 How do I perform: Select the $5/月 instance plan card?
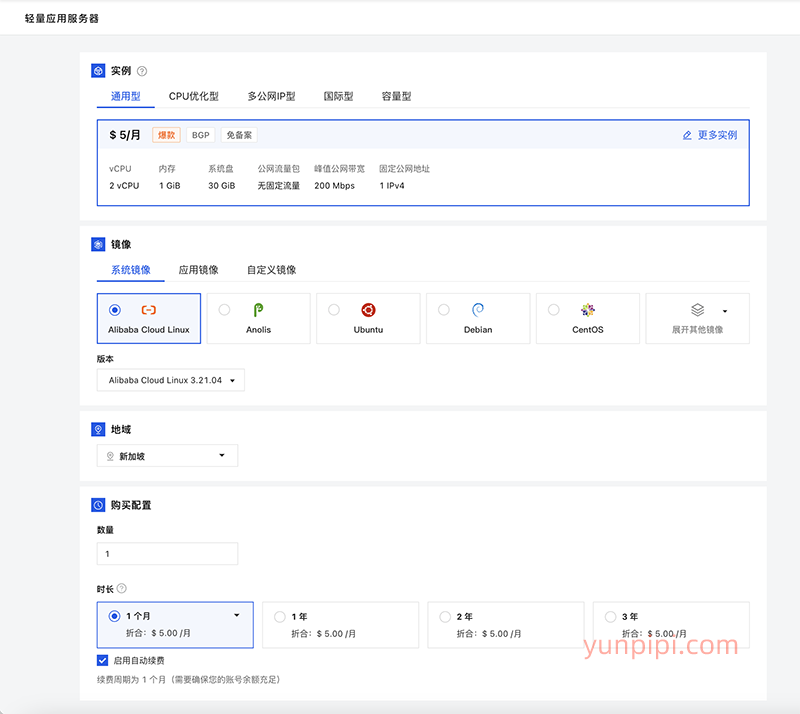click(x=421, y=164)
